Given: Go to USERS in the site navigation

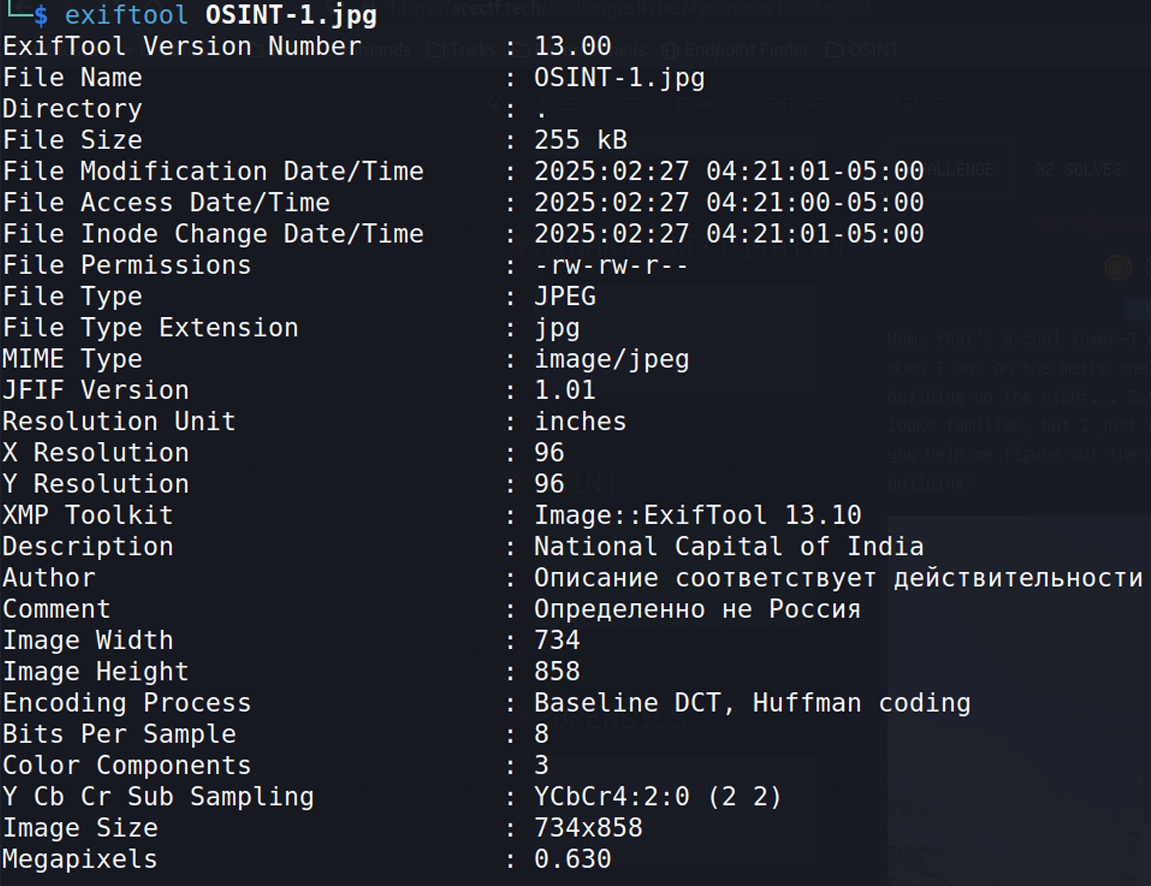Looking at the screenshot, I should [x=631, y=104].
